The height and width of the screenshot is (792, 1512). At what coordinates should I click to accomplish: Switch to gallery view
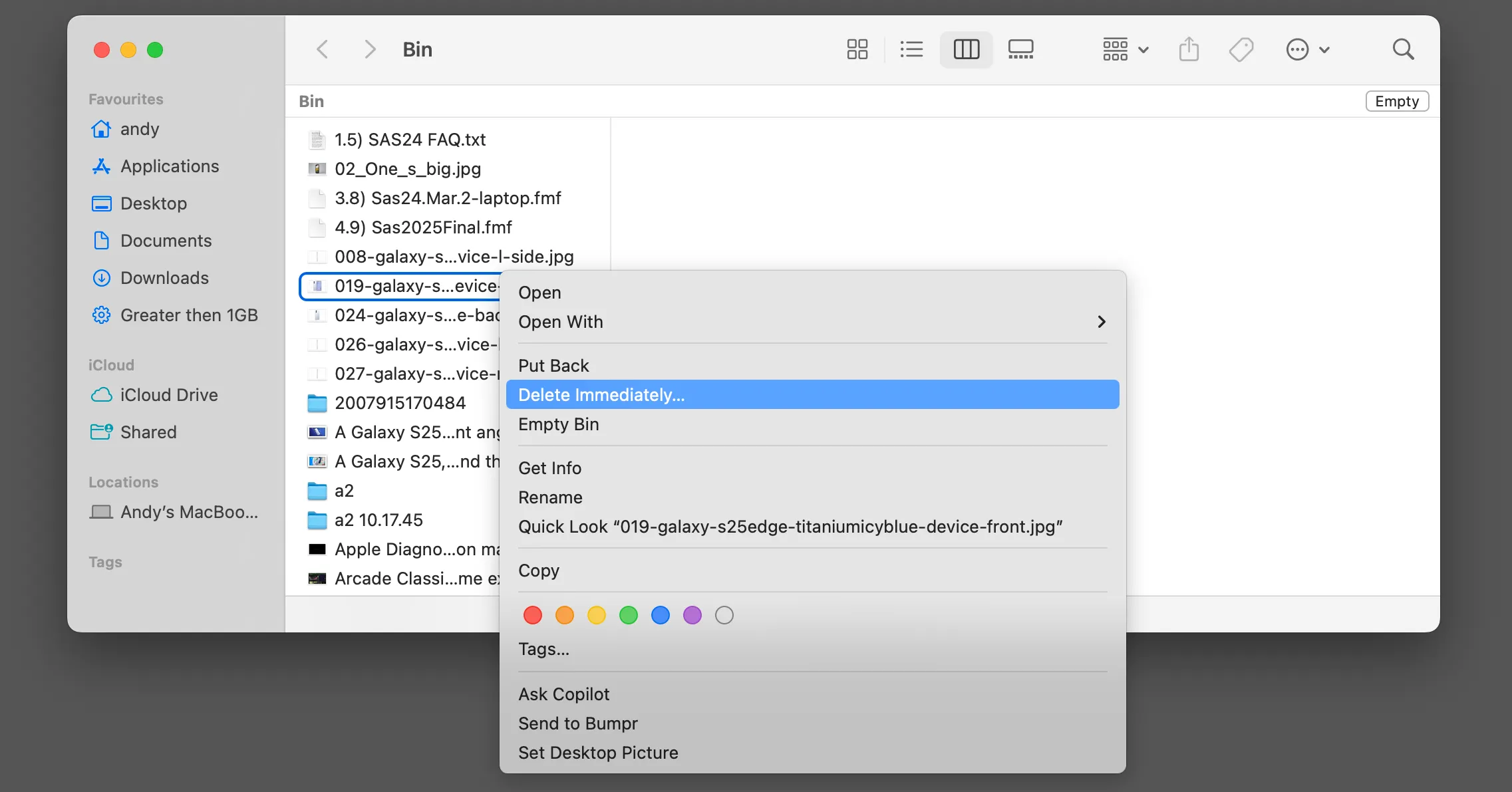(x=1020, y=49)
